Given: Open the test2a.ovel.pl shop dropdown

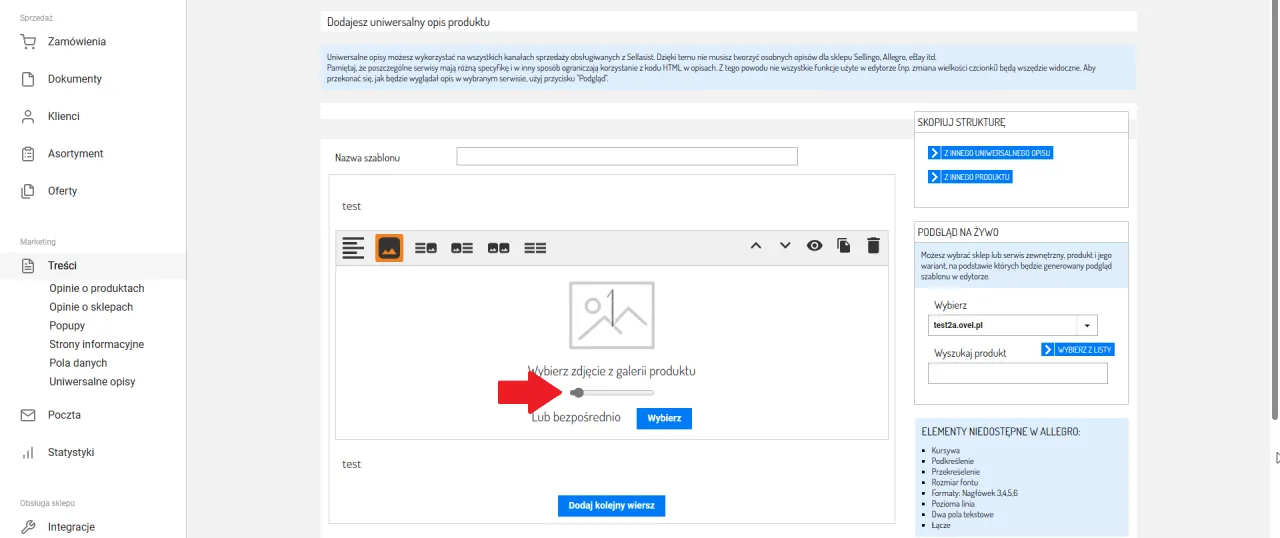Looking at the screenshot, I should tap(1013, 325).
